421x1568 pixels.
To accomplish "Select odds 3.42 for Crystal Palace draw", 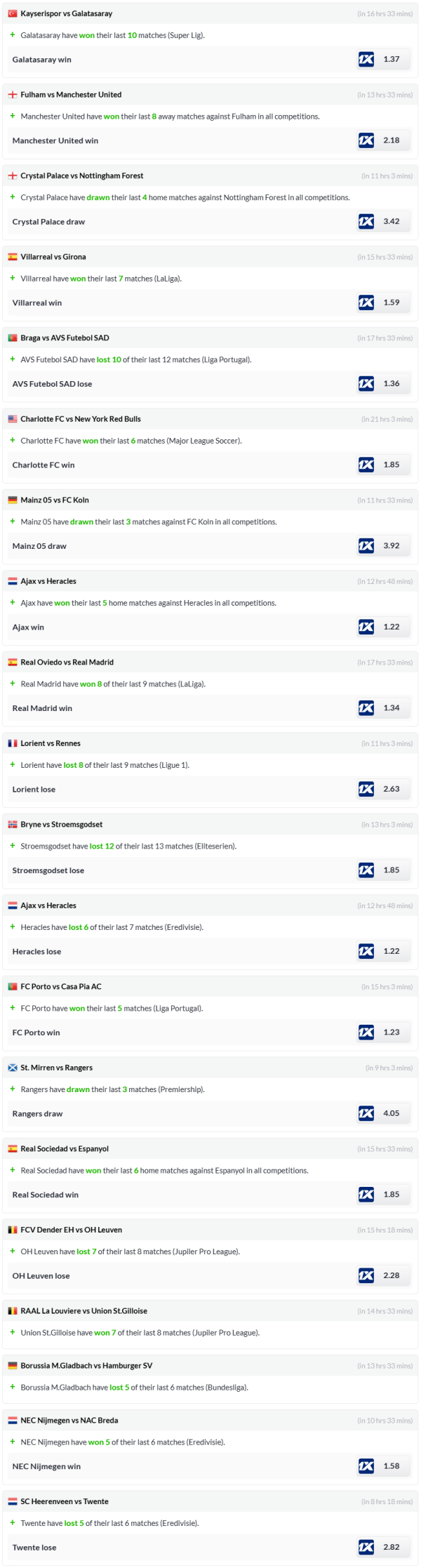I will (x=391, y=222).
